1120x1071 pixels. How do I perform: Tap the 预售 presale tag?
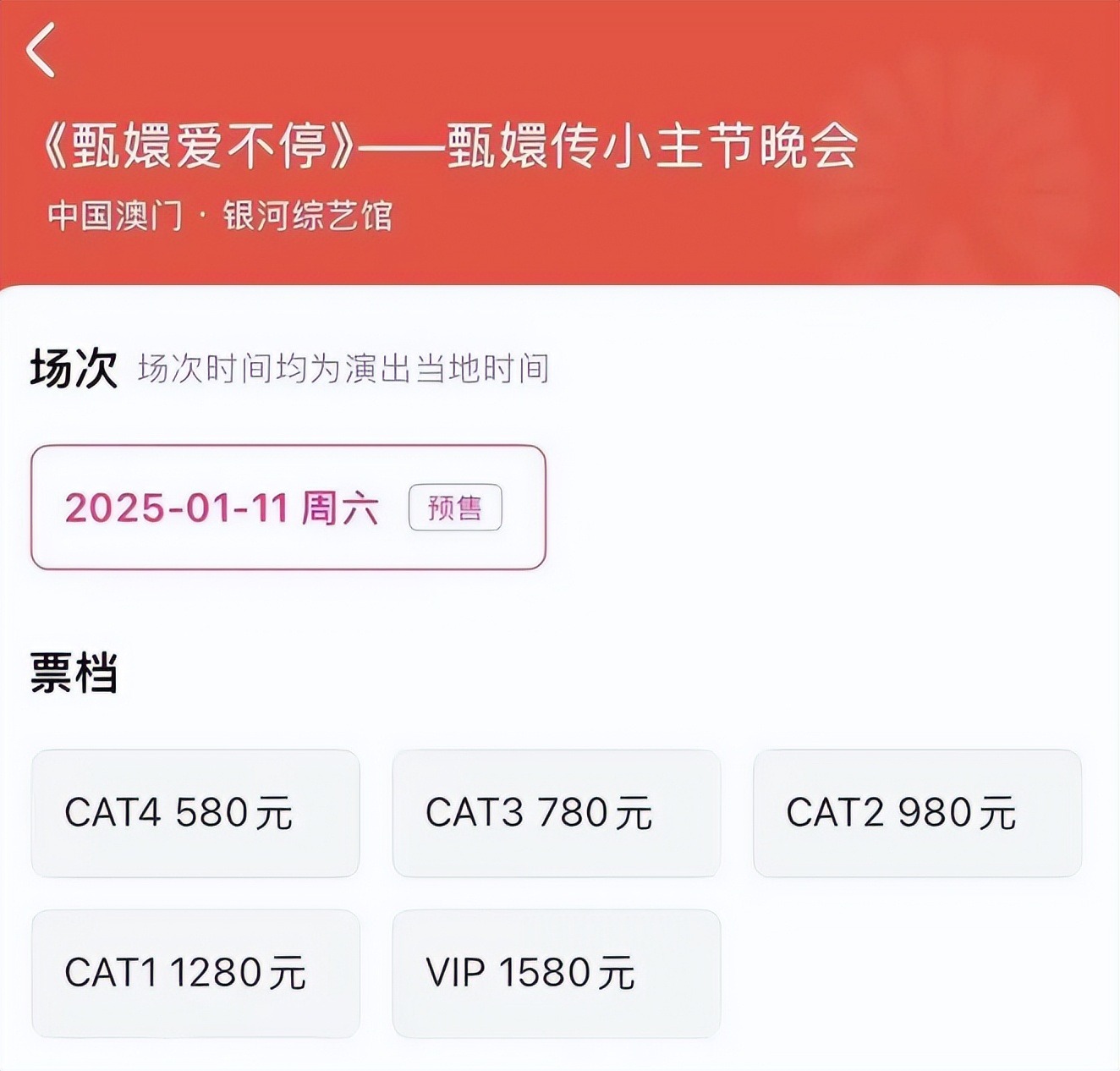click(455, 508)
